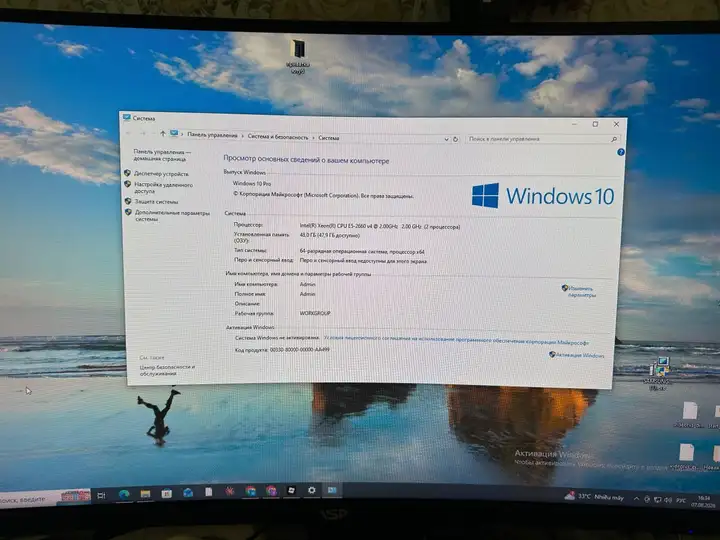Image resolution: width=720 pixels, height=540 pixels.
Task: Select Система breadcrumb item
Action: [329, 138]
